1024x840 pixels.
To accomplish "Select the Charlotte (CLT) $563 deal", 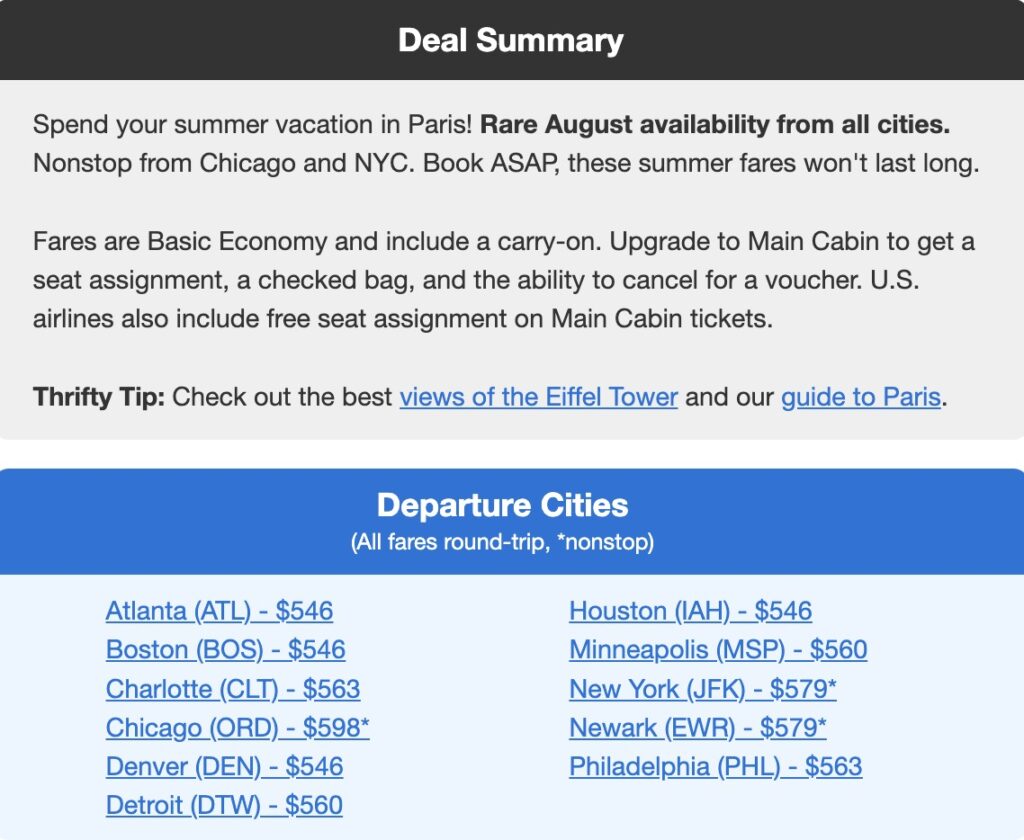I will pyautogui.click(x=234, y=688).
